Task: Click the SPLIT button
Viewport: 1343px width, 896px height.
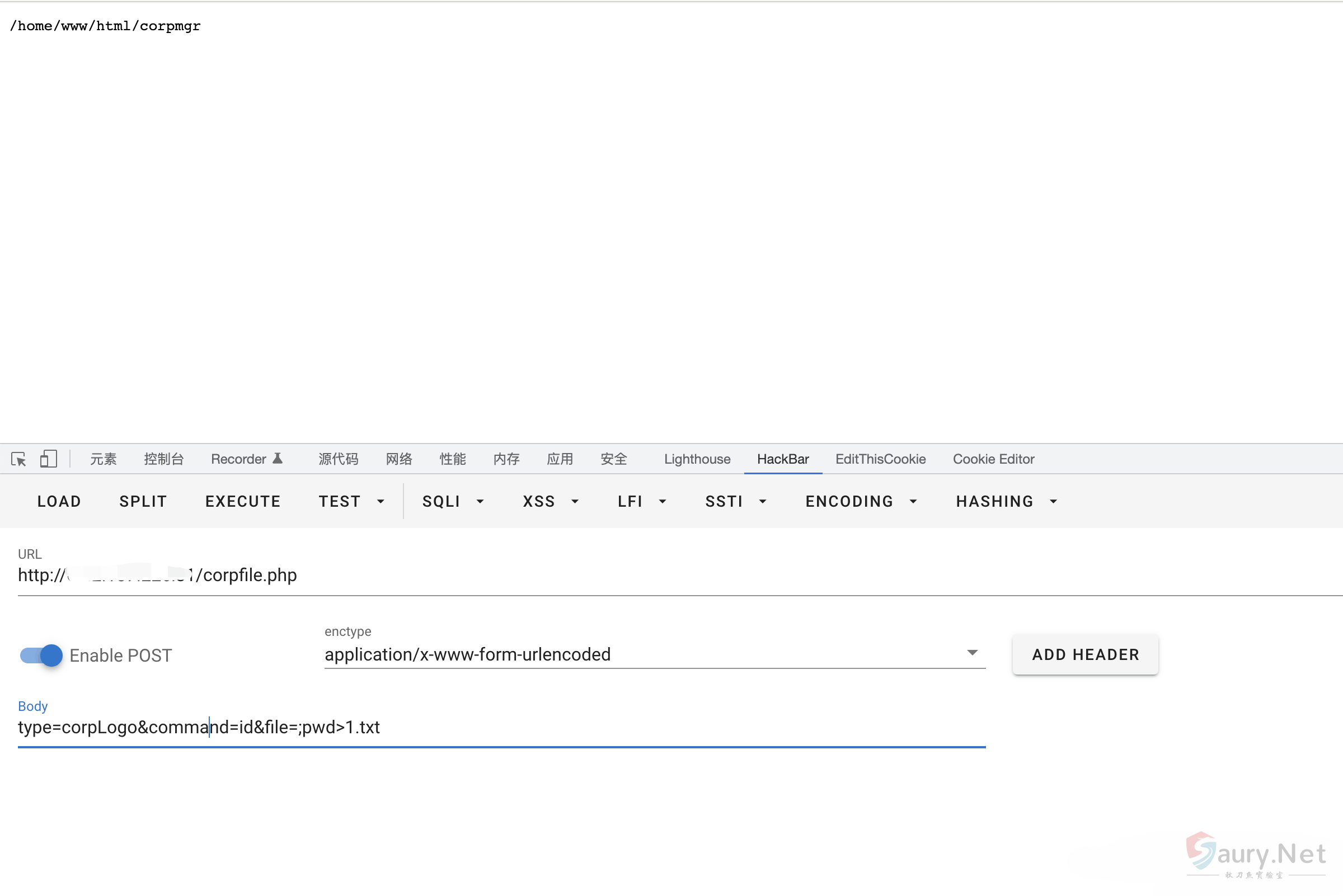Action: (143, 501)
